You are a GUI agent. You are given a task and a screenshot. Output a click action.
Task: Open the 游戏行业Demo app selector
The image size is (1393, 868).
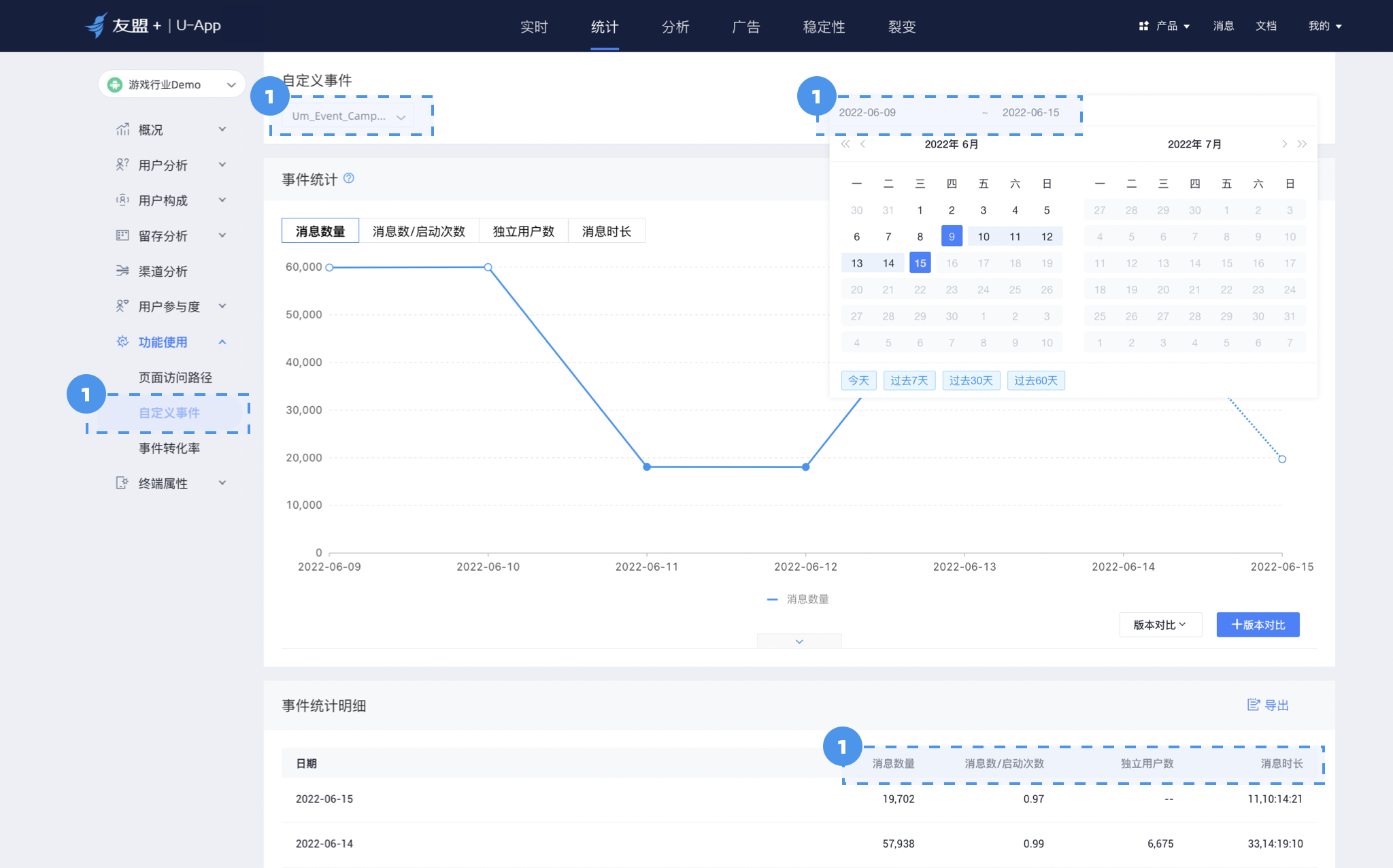pyautogui.click(x=171, y=84)
